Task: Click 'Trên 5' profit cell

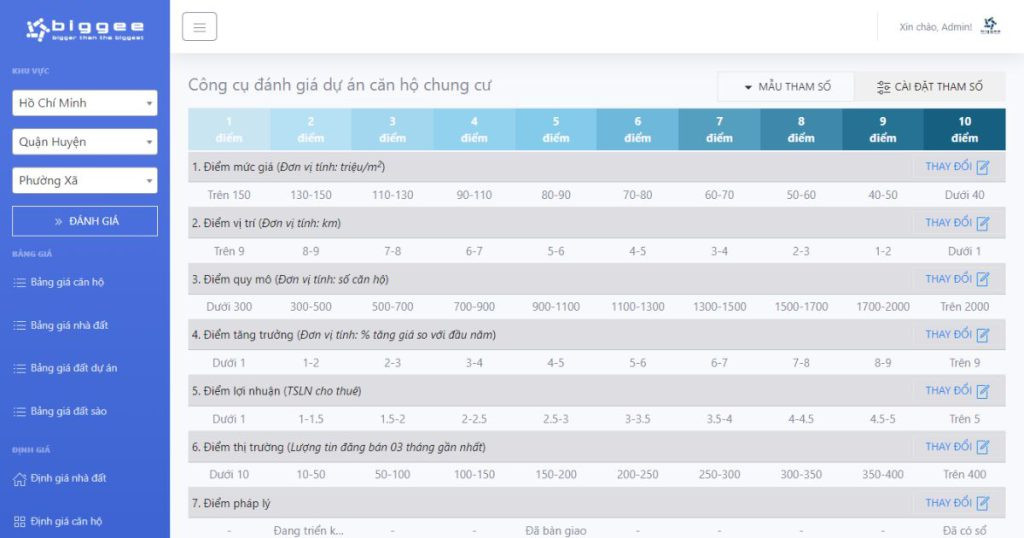Action: click(965, 419)
